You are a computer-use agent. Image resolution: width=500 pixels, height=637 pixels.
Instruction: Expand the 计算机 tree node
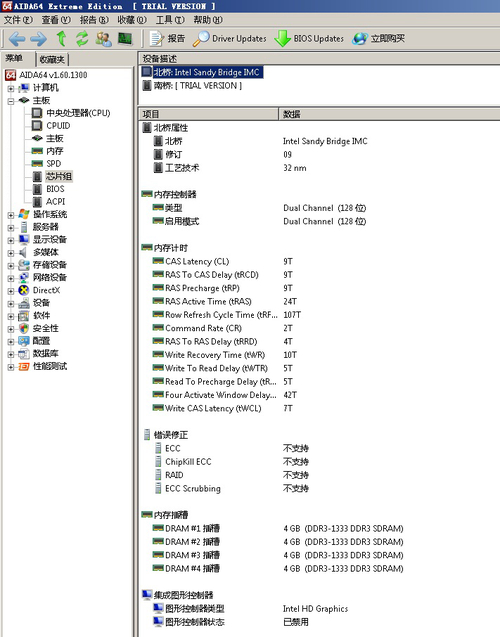[11, 88]
